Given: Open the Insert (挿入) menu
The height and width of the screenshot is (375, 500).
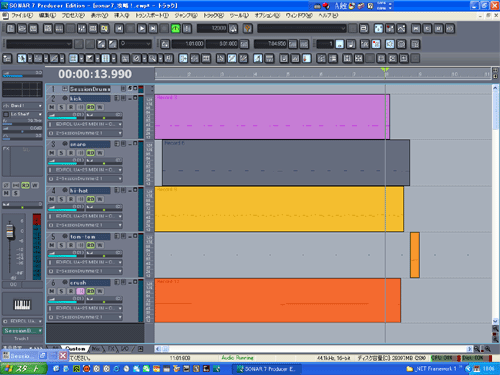Looking at the screenshot, I should pos(121,15).
